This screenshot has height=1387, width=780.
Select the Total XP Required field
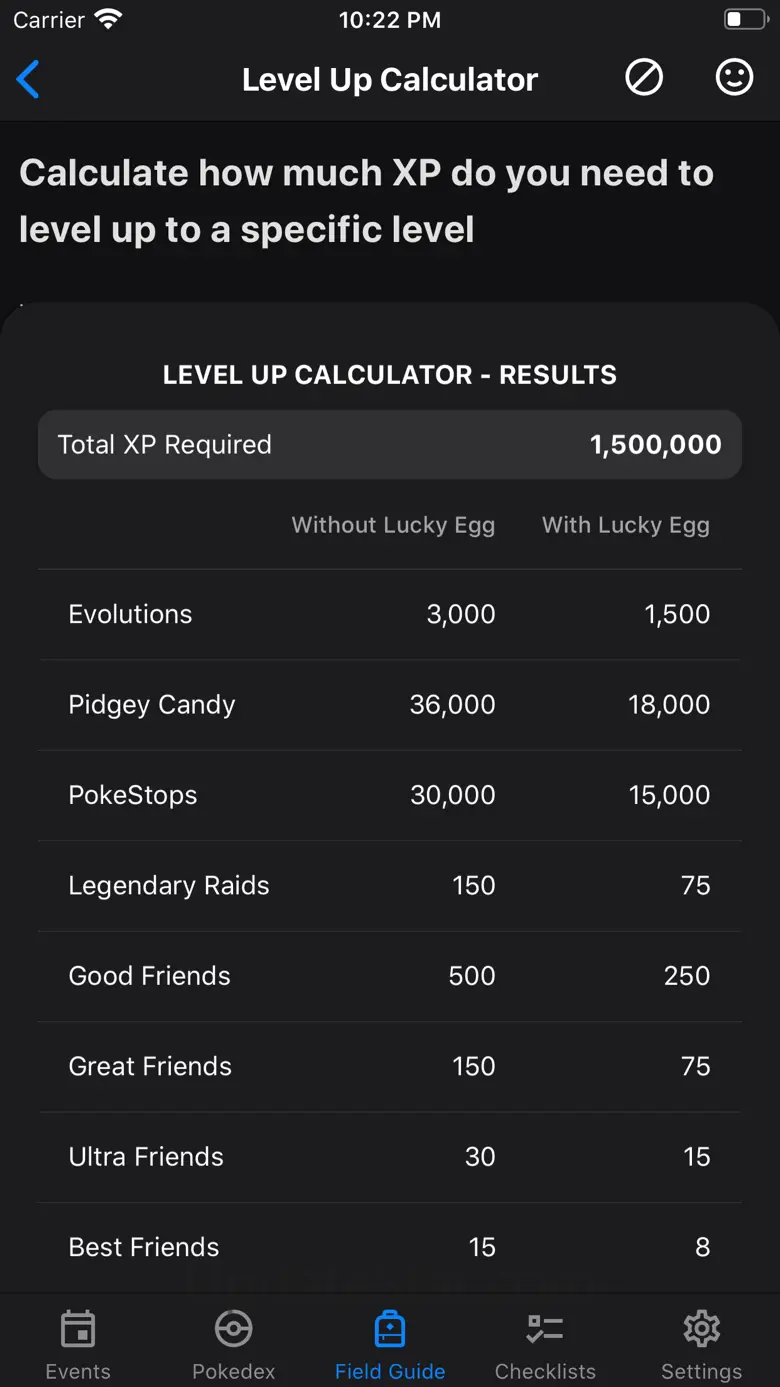tap(390, 445)
